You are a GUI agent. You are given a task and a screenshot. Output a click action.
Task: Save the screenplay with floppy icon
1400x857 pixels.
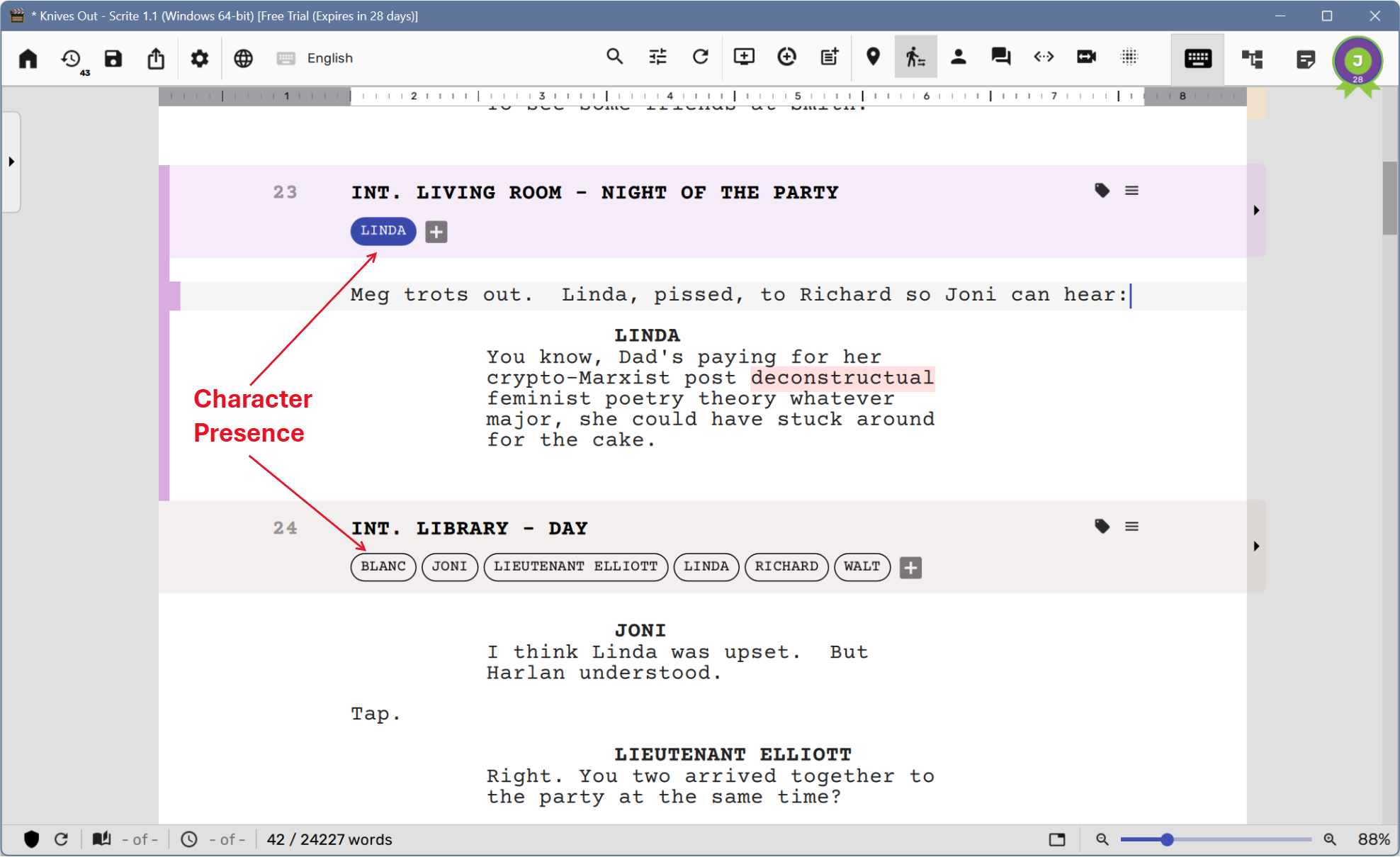(x=113, y=58)
